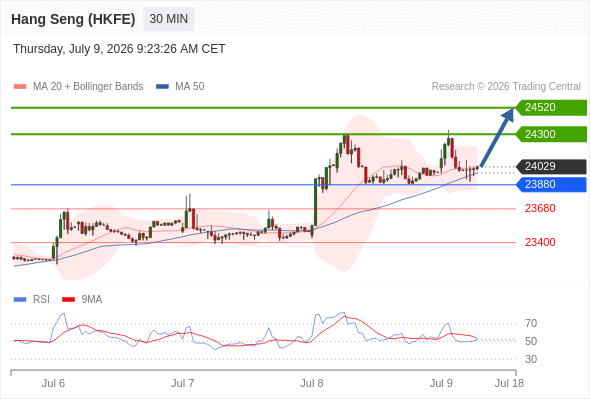590x400 pixels.
Task: Click the 23400 red support label
Action: point(540,242)
